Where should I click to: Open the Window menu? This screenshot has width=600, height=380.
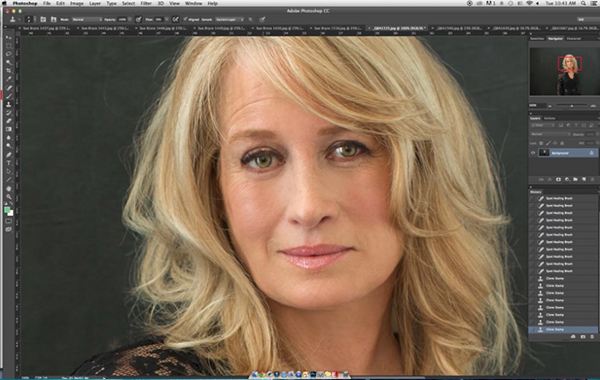point(194,3)
